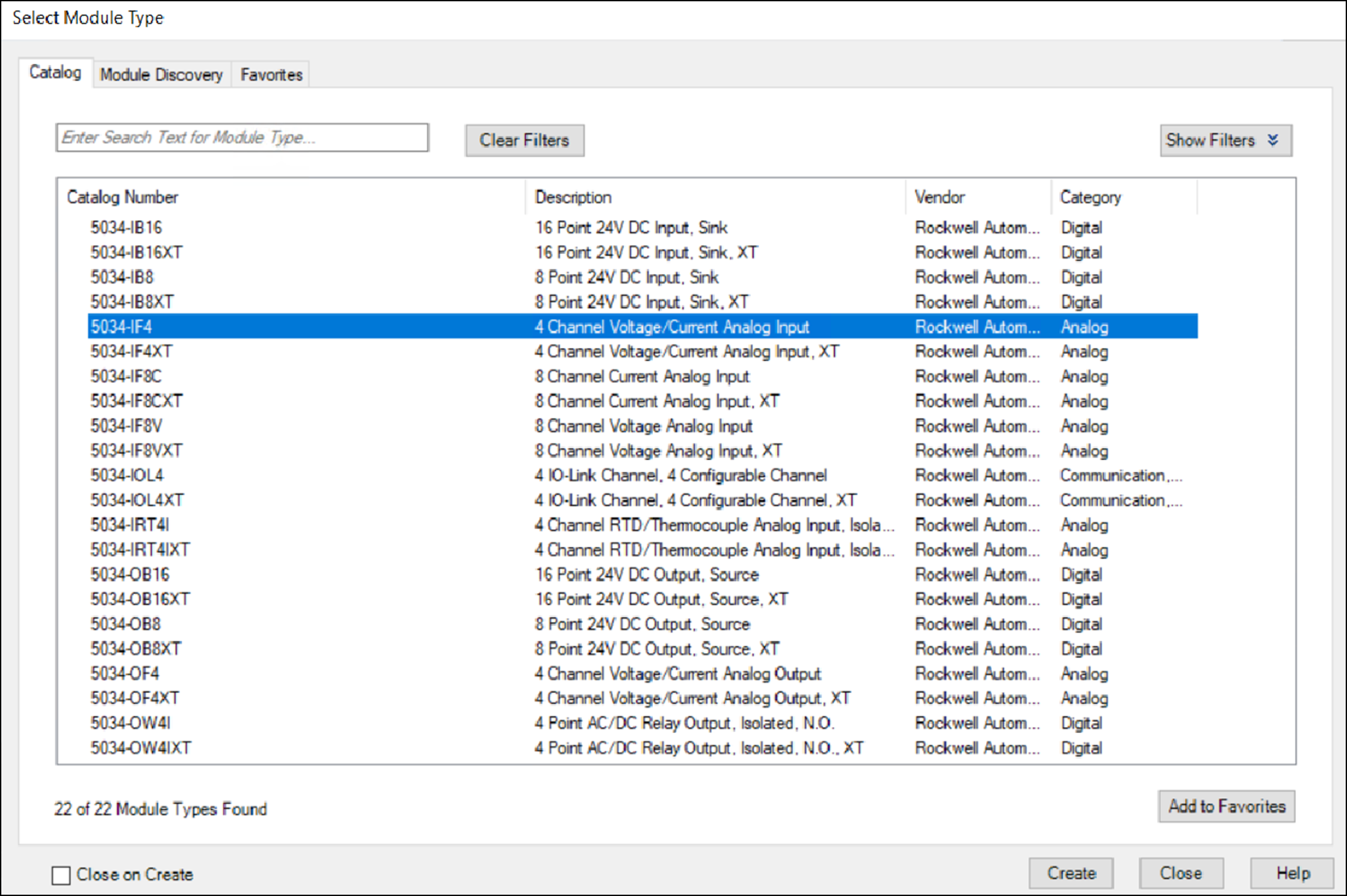1347x896 pixels.
Task: Select module 5034-IB16XT
Action: [x=643, y=253]
